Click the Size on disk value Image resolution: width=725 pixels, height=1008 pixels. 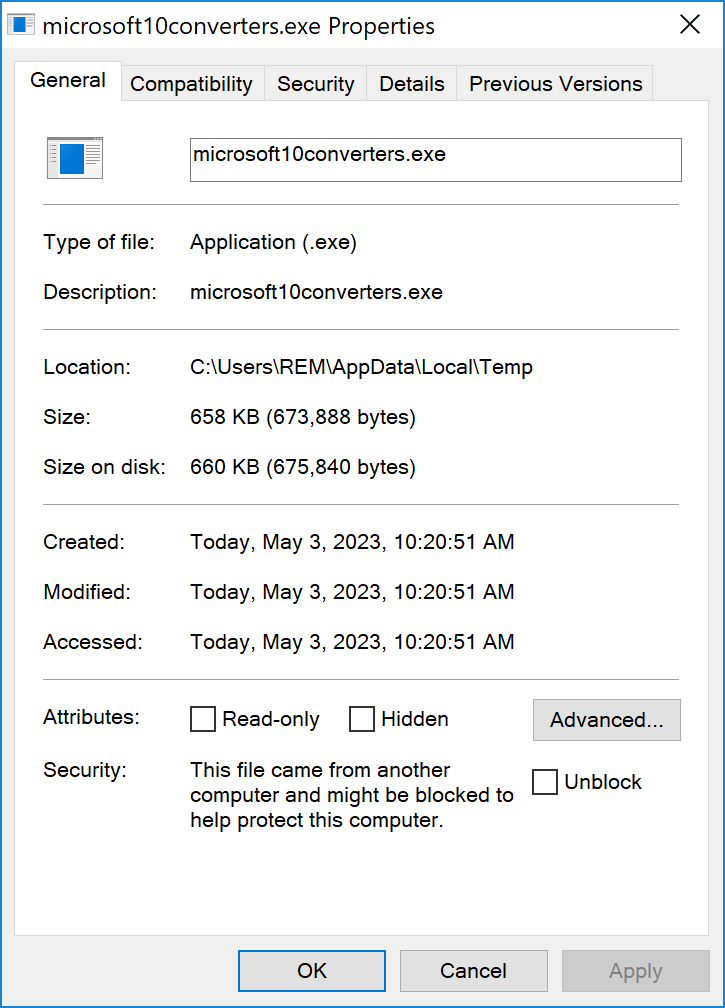302,467
